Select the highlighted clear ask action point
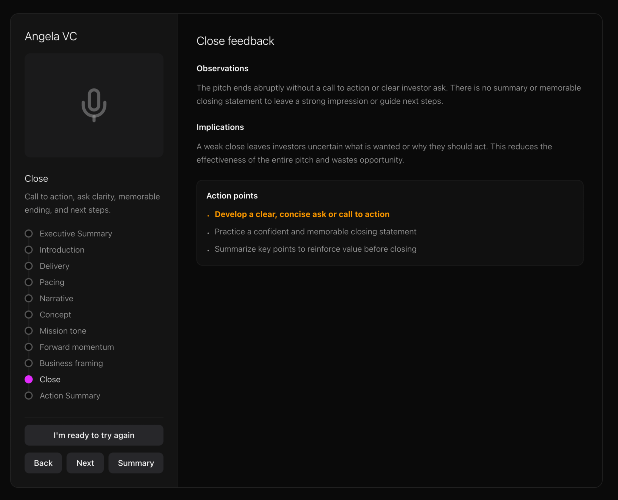 click(301, 214)
